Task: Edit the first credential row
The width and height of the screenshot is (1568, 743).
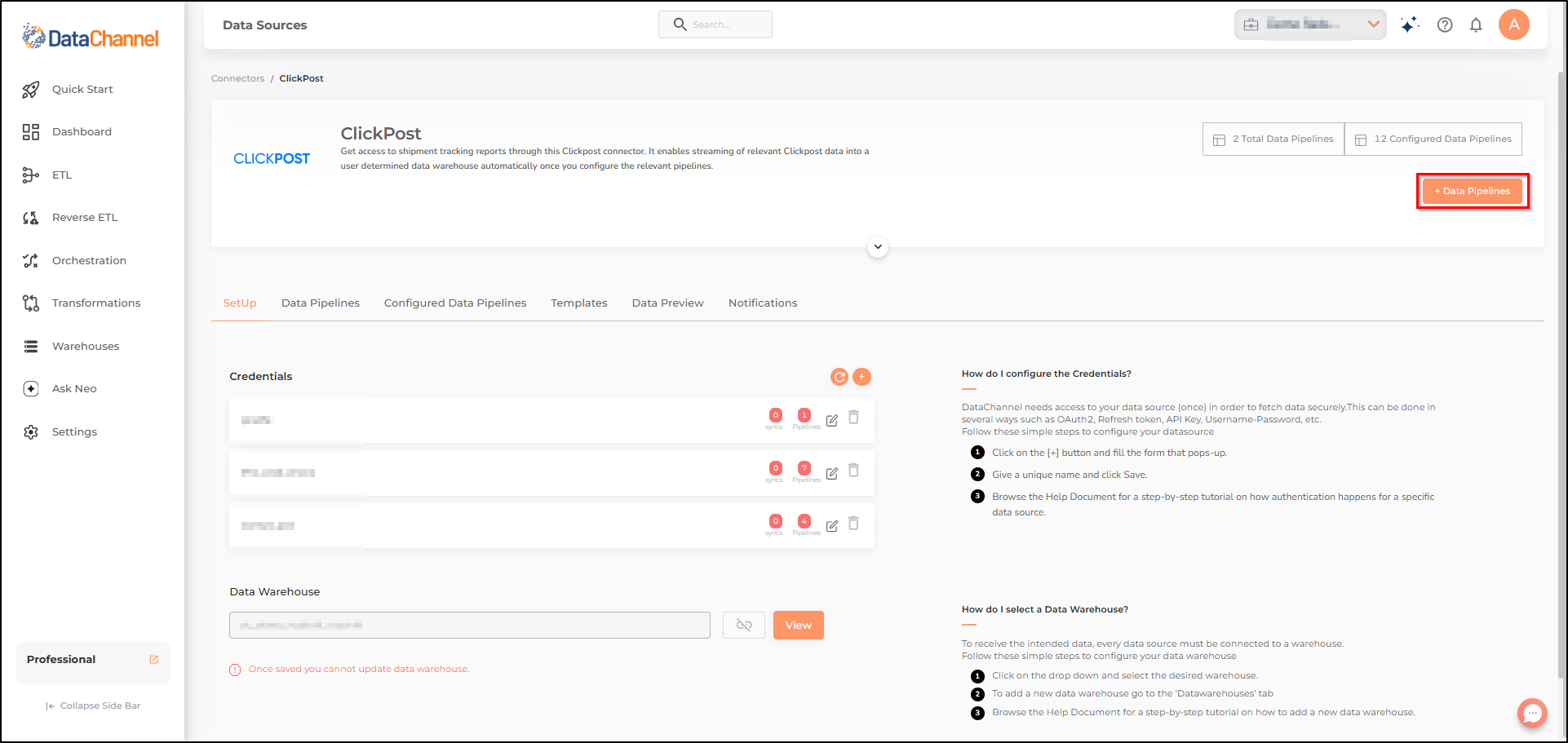Action: [x=832, y=420]
